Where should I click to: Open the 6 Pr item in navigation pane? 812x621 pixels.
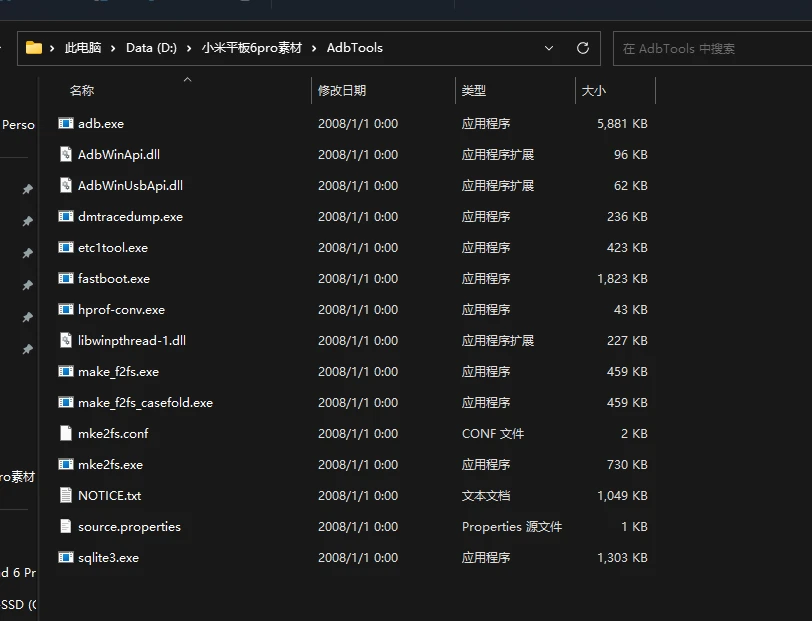pyautogui.click(x=18, y=572)
